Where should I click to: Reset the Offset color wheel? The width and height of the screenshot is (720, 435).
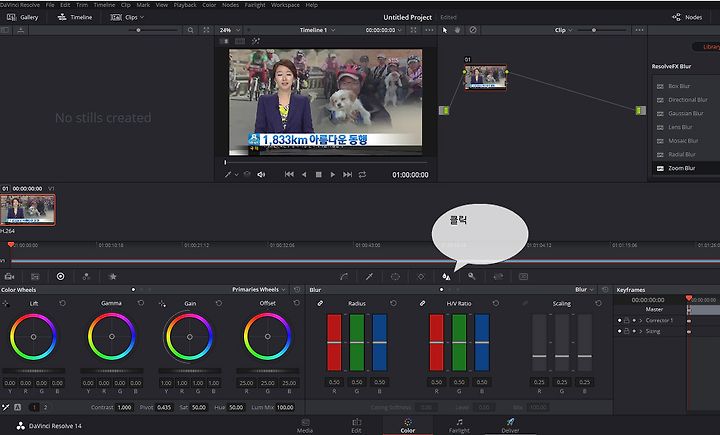coord(297,303)
